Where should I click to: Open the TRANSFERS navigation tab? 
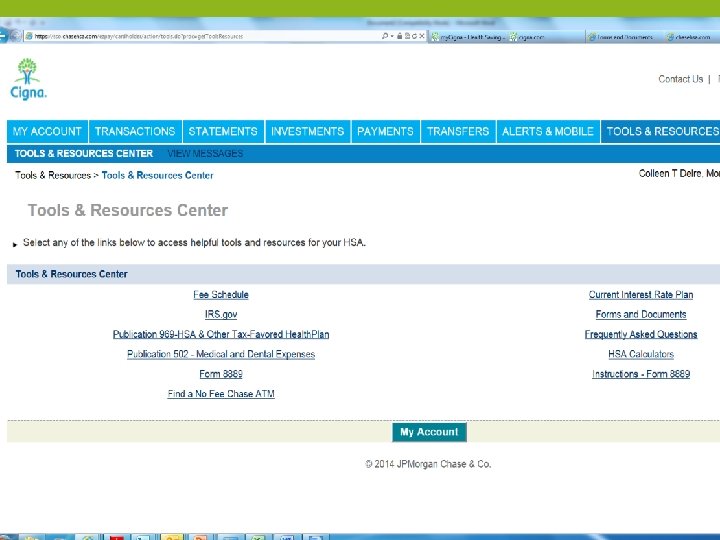pos(458,131)
